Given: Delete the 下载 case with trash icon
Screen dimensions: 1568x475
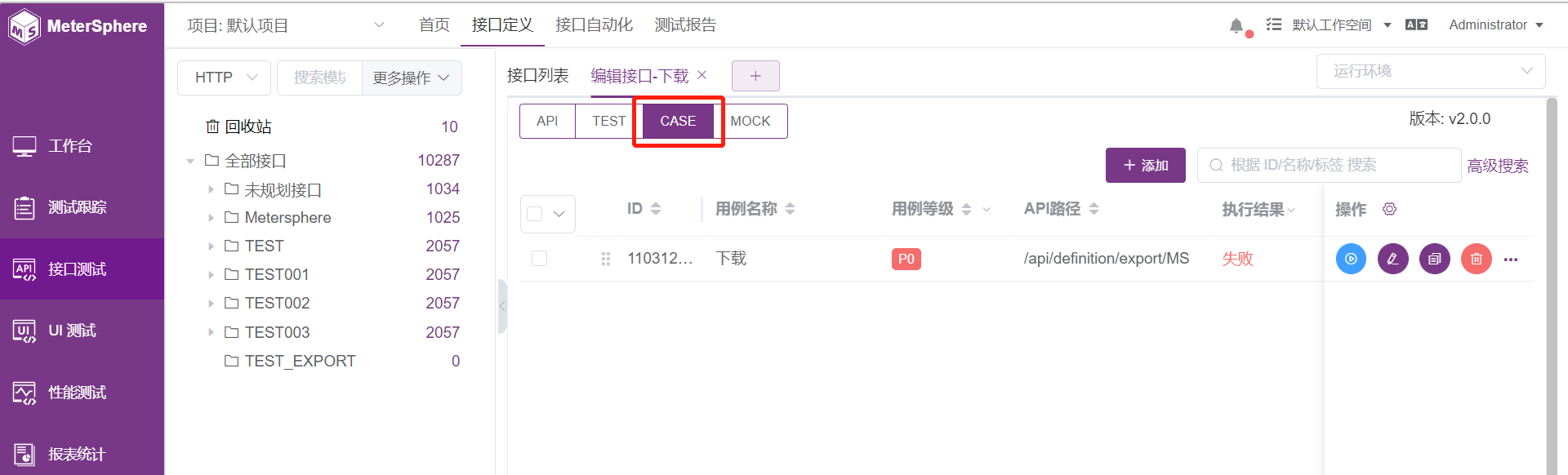Looking at the screenshot, I should click(1476, 259).
